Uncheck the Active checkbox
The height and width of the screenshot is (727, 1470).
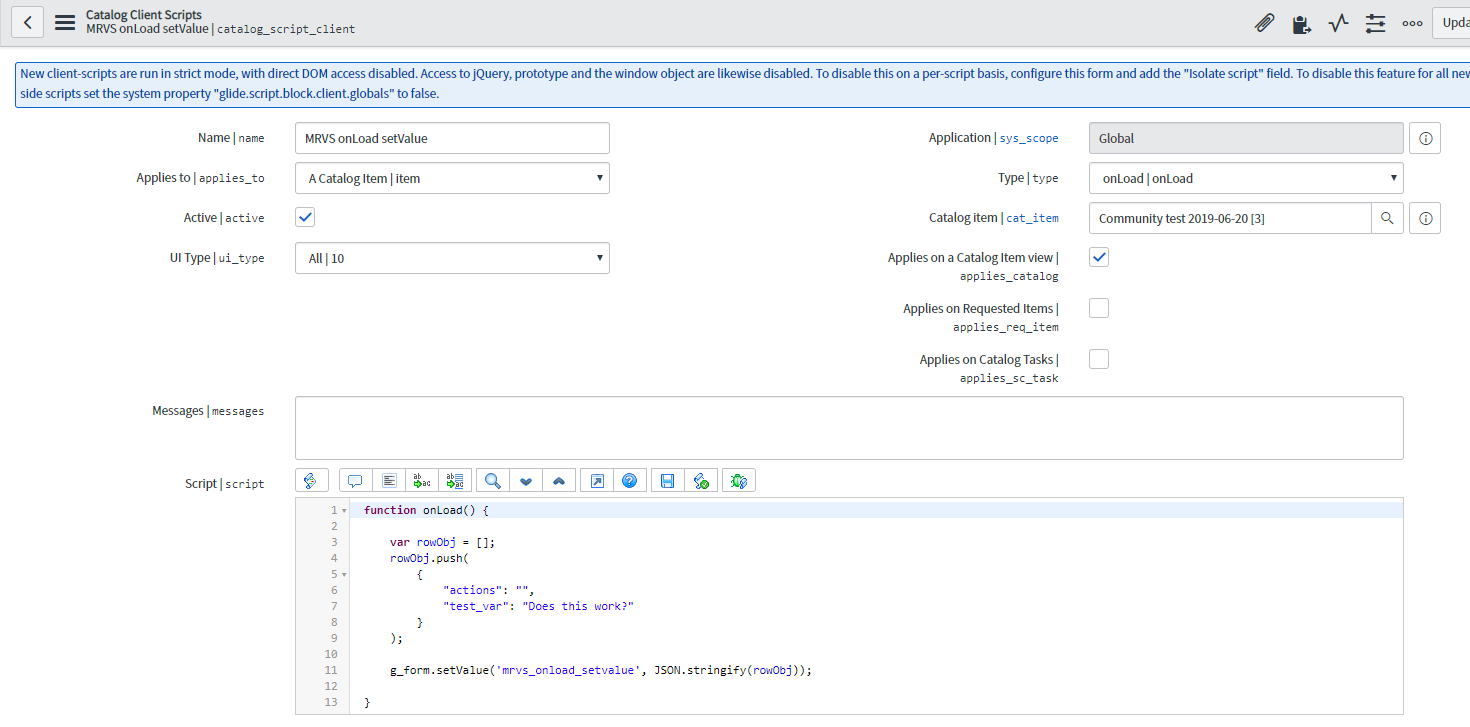304,216
